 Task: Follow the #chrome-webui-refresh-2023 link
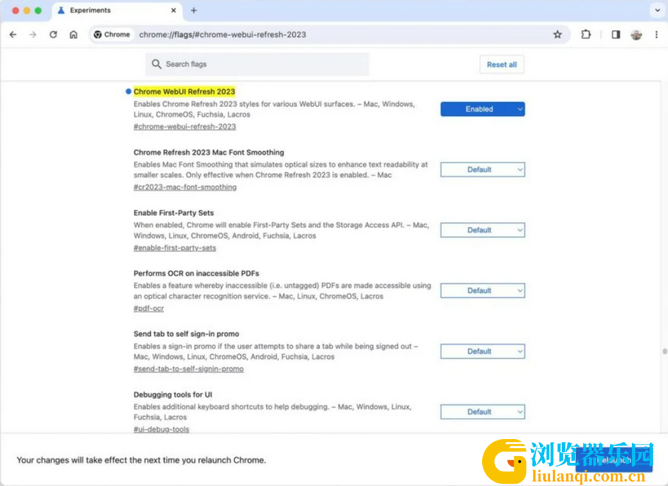(184, 127)
